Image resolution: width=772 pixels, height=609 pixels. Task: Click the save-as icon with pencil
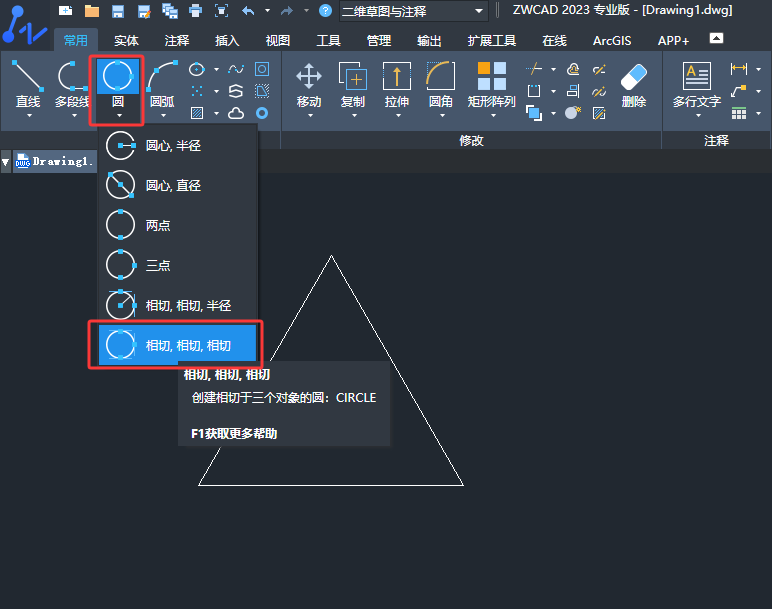tap(144, 10)
